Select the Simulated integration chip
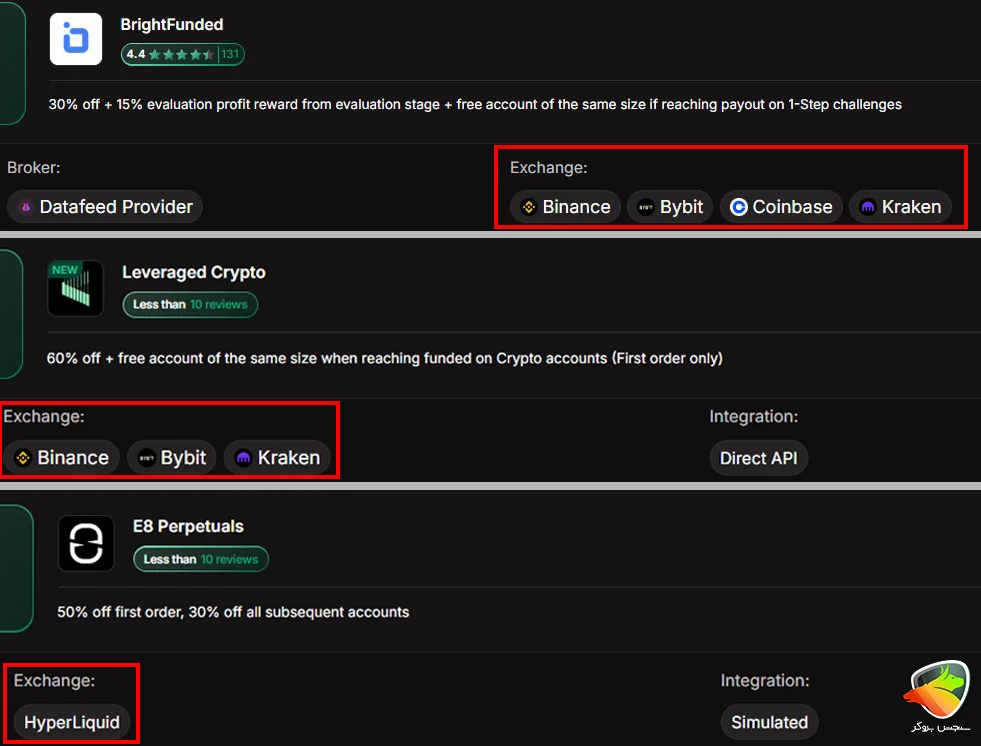Image resolution: width=981 pixels, height=746 pixels. pos(770,722)
